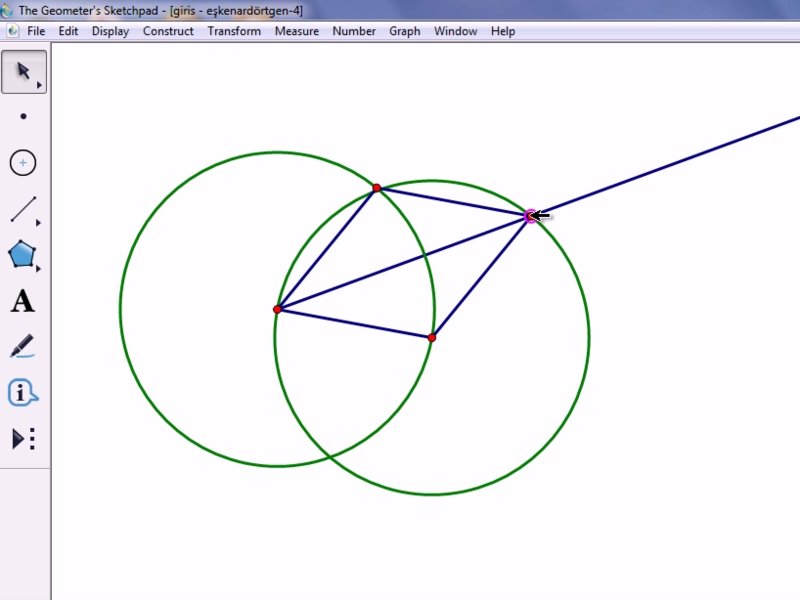Open the Number menu
This screenshot has width=800, height=600.
click(354, 31)
